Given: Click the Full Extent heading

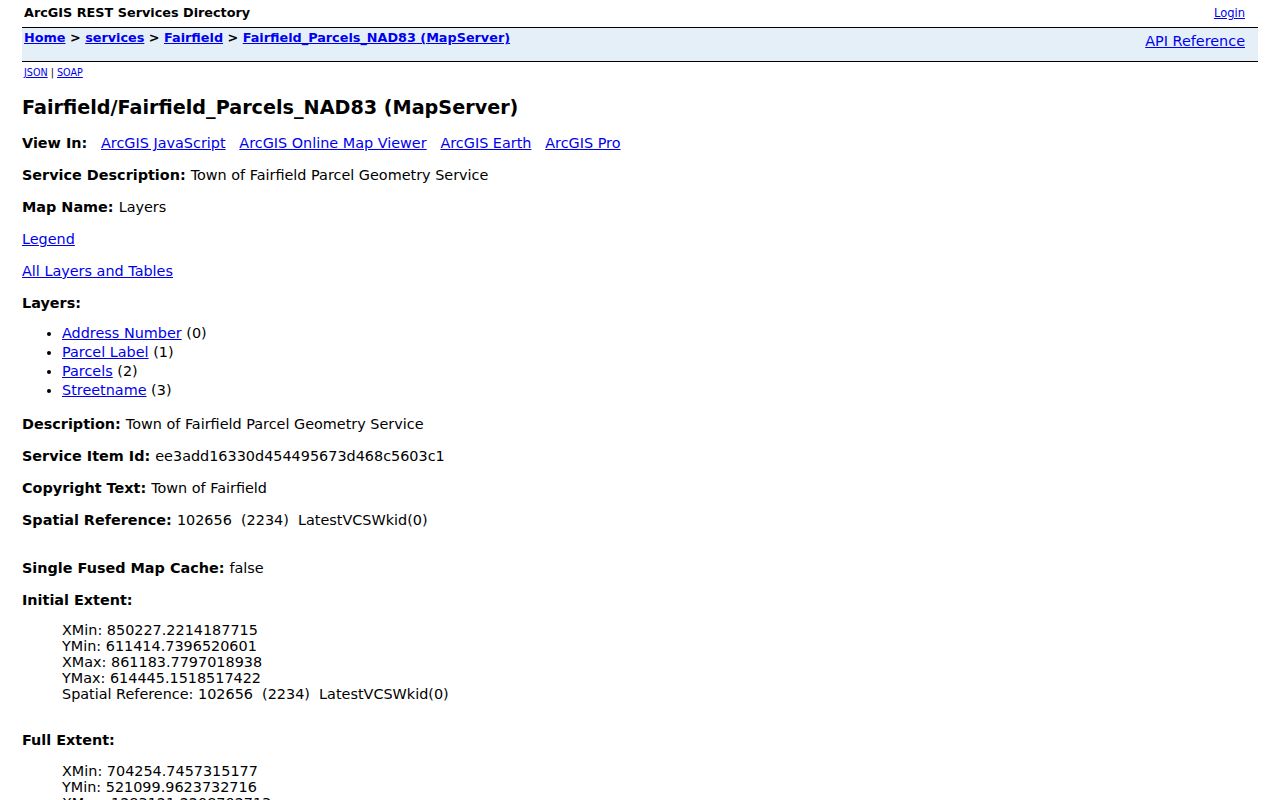Looking at the screenshot, I should (x=68, y=740).
